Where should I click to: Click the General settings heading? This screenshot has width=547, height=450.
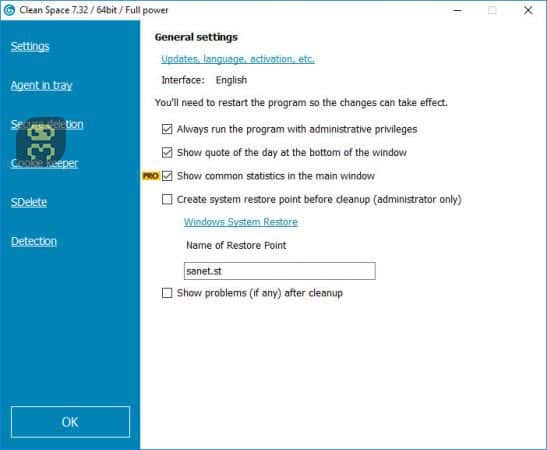(196, 37)
